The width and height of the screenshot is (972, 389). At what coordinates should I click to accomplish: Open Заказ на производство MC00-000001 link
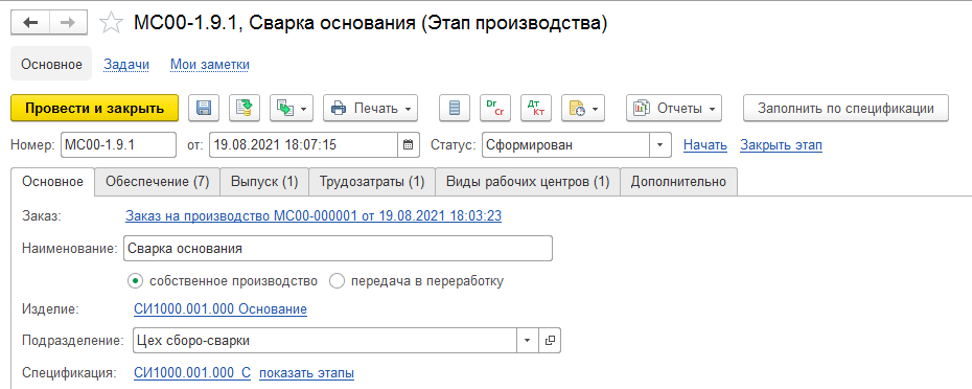(x=314, y=216)
